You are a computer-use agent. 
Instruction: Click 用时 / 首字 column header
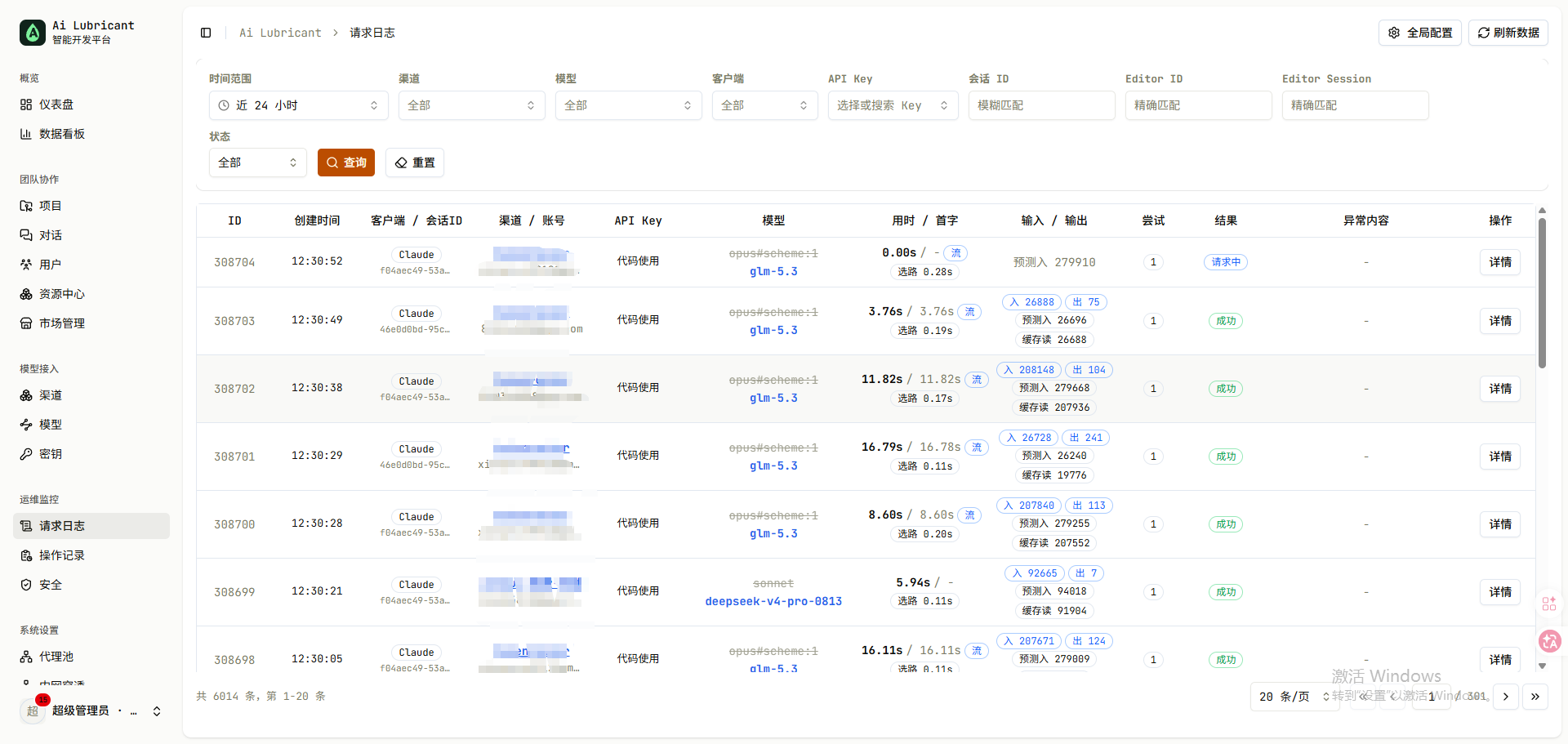pos(924,221)
